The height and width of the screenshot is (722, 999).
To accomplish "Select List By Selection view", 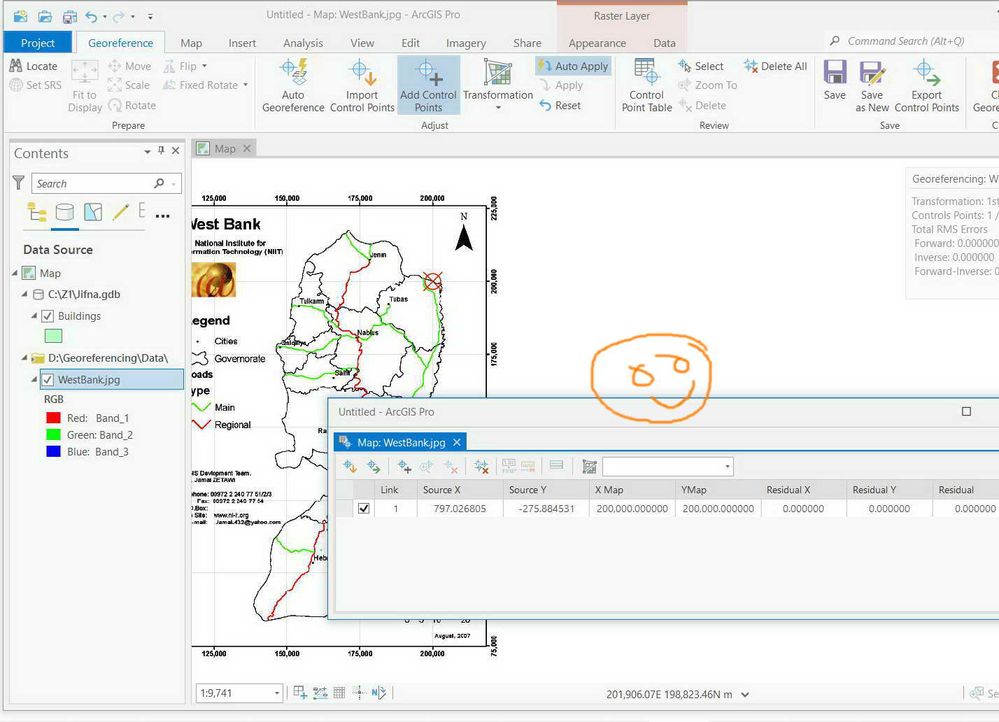I will [x=93, y=212].
